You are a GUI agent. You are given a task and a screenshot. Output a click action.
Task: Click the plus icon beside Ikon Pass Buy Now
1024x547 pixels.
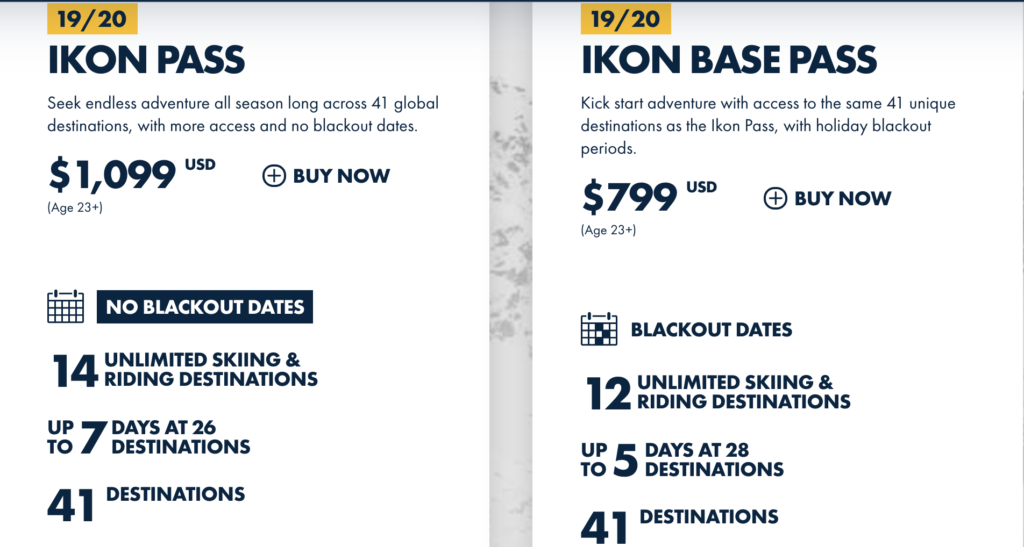coord(274,177)
